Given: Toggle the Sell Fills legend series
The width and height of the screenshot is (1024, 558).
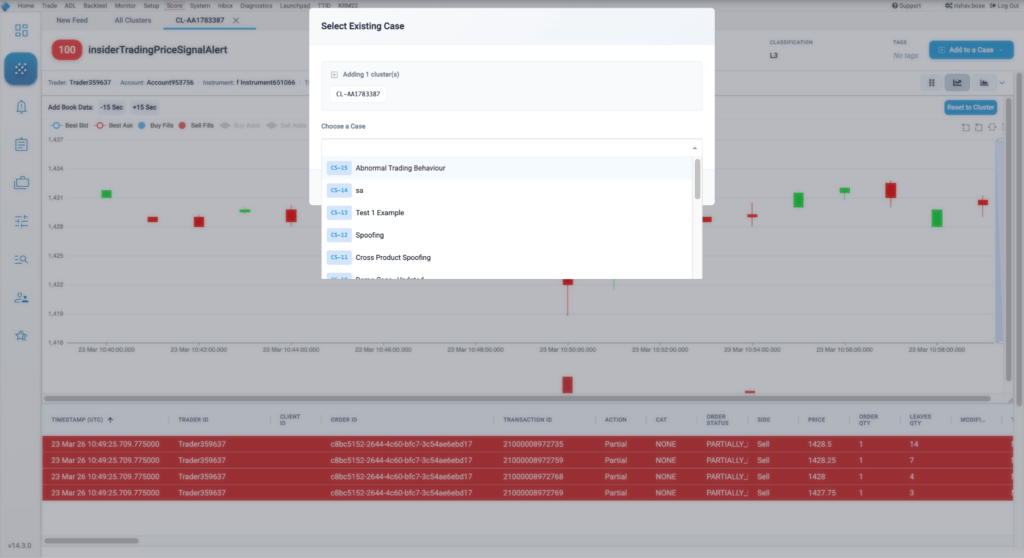Looking at the screenshot, I should point(196,125).
